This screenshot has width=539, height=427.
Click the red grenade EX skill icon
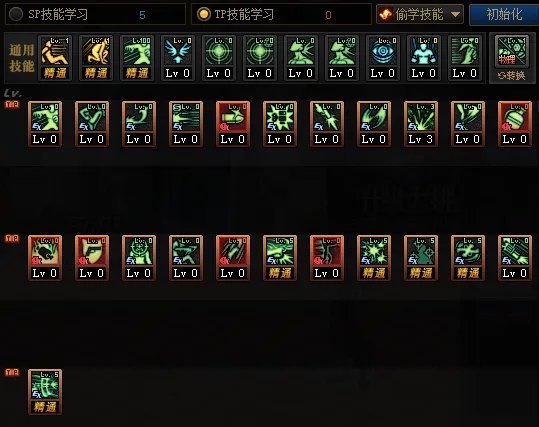(x=515, y=124)
